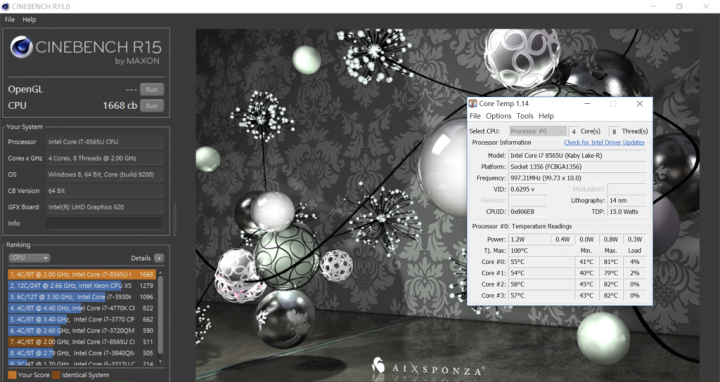
Task: Click Core #3 temperature 57°C
Action: pyautogui.click(x=540, y=296)
